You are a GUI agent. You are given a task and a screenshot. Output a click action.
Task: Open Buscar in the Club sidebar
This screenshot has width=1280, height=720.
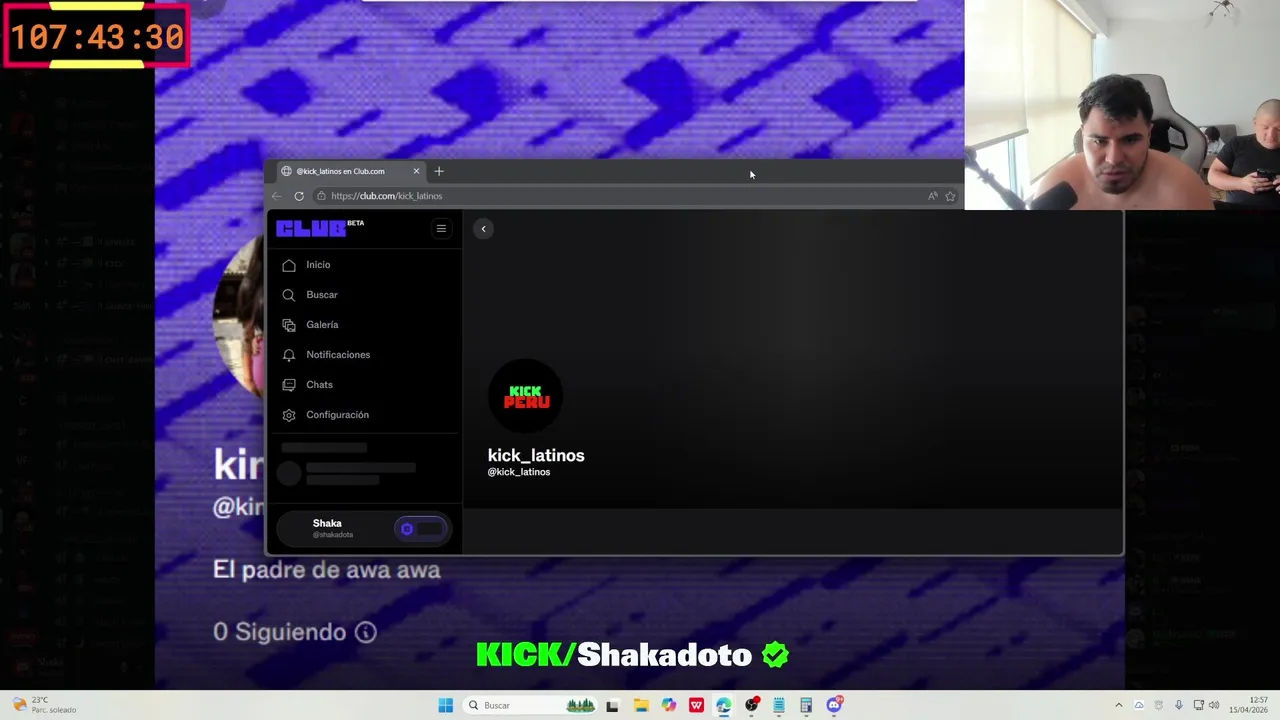pos(322,295)
